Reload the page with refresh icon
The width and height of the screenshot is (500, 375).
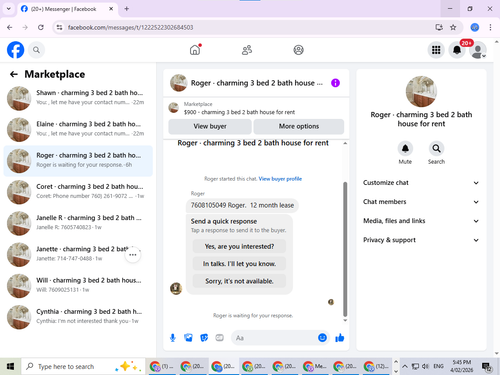41,27
